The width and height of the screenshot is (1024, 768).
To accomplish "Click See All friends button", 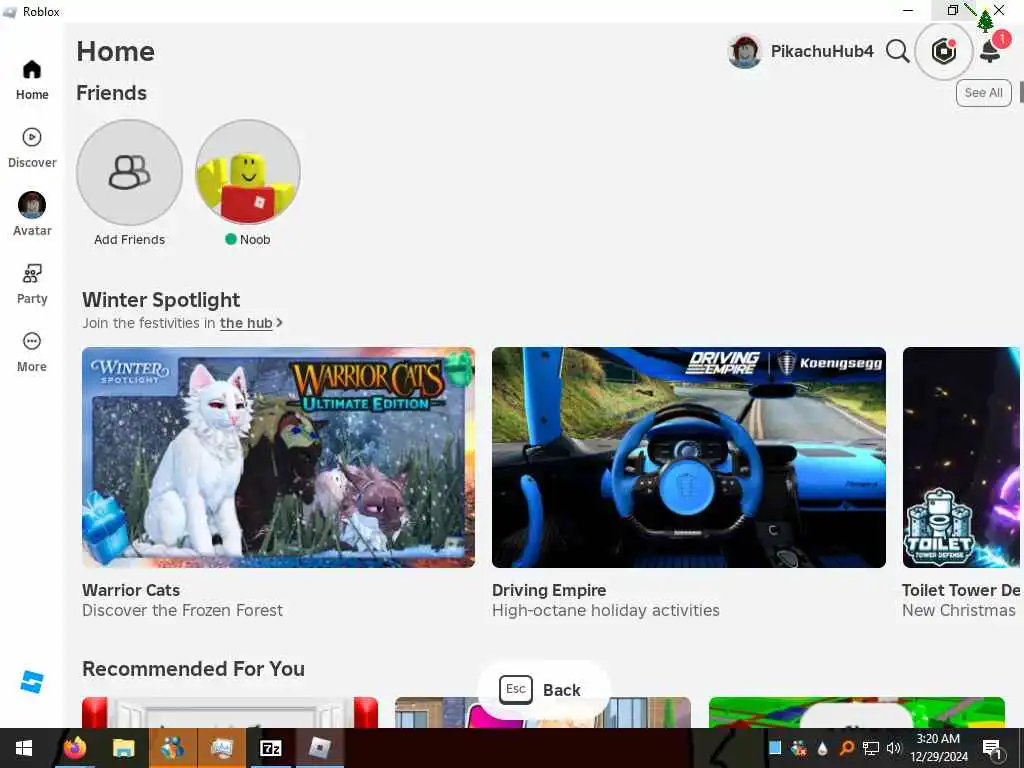I will pos(984,93).
